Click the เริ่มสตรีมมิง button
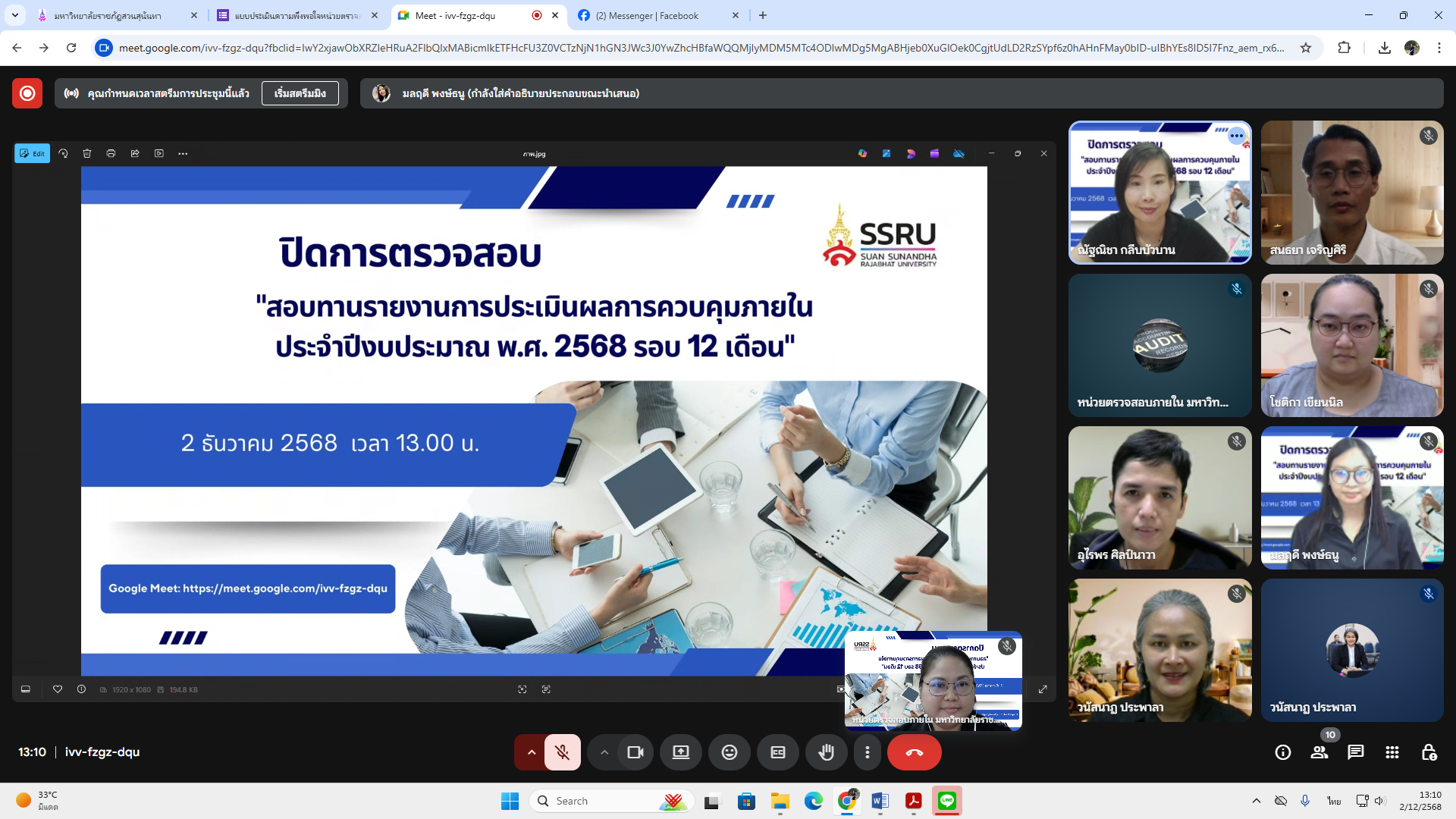Screen dimensions: 1456x819 [300, 93]
